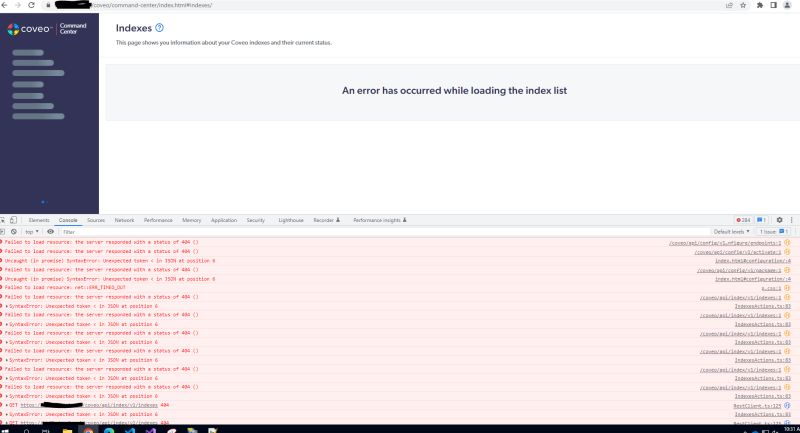
Task: Open the DevTools three-dot more menu
Action: click(791, 220)
